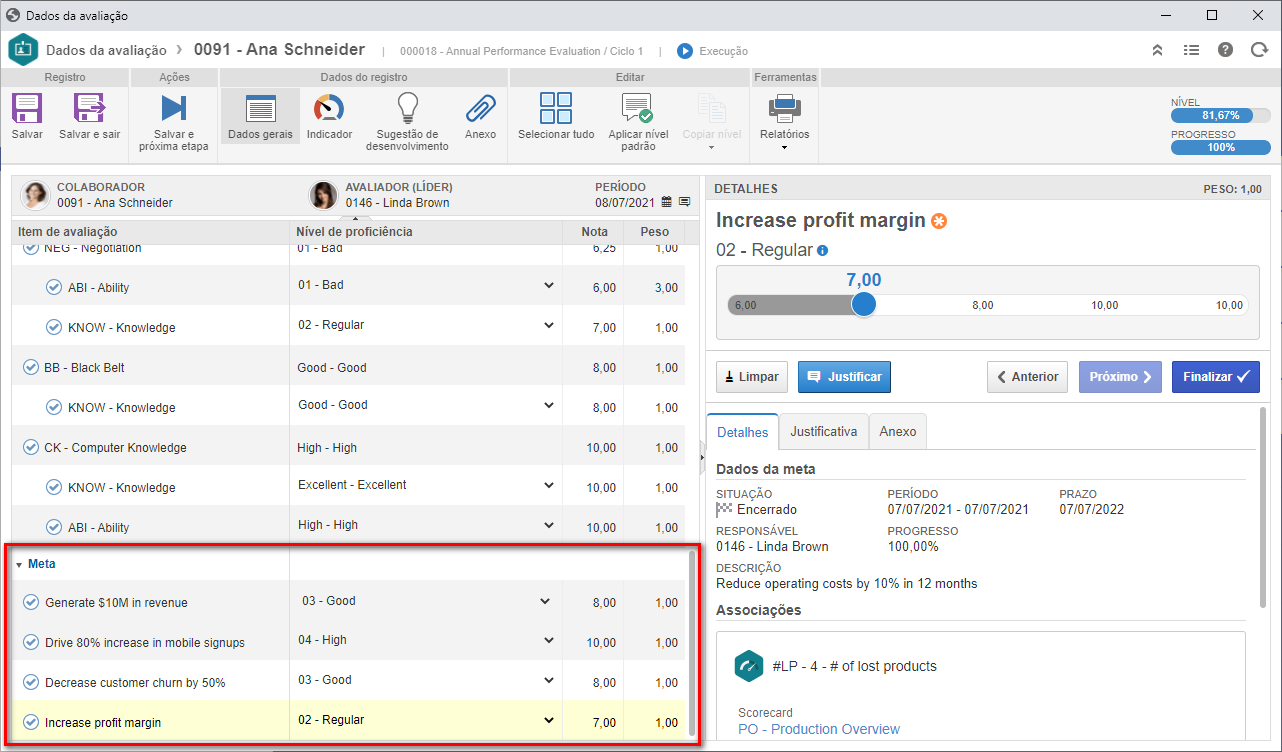Click the Execução play status icon
The width and height of the screenshot is (1282, 752).
(685, 51)
